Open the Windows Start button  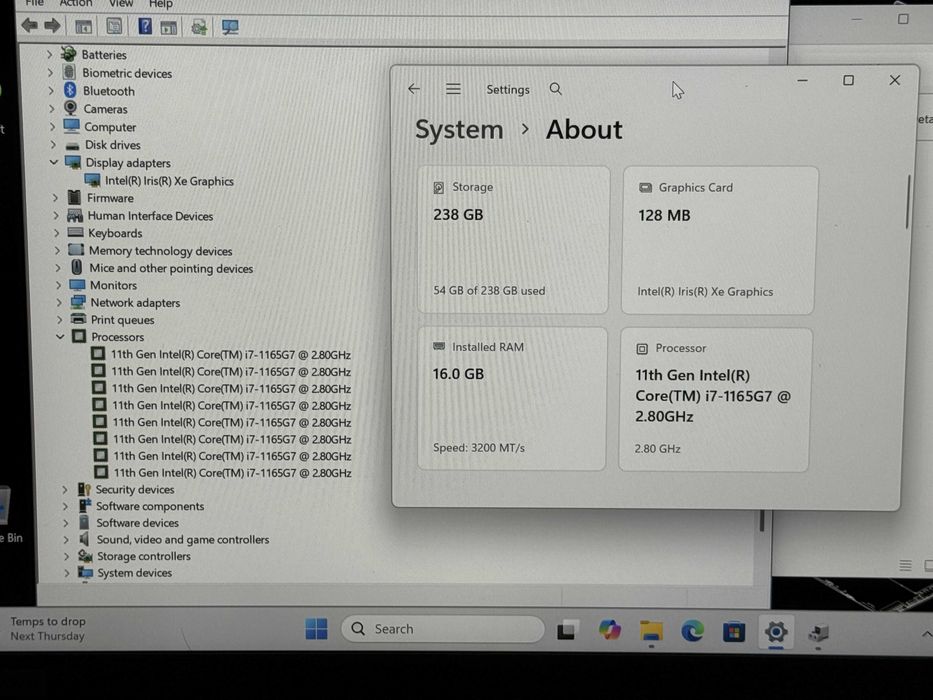tap(316, 629)
